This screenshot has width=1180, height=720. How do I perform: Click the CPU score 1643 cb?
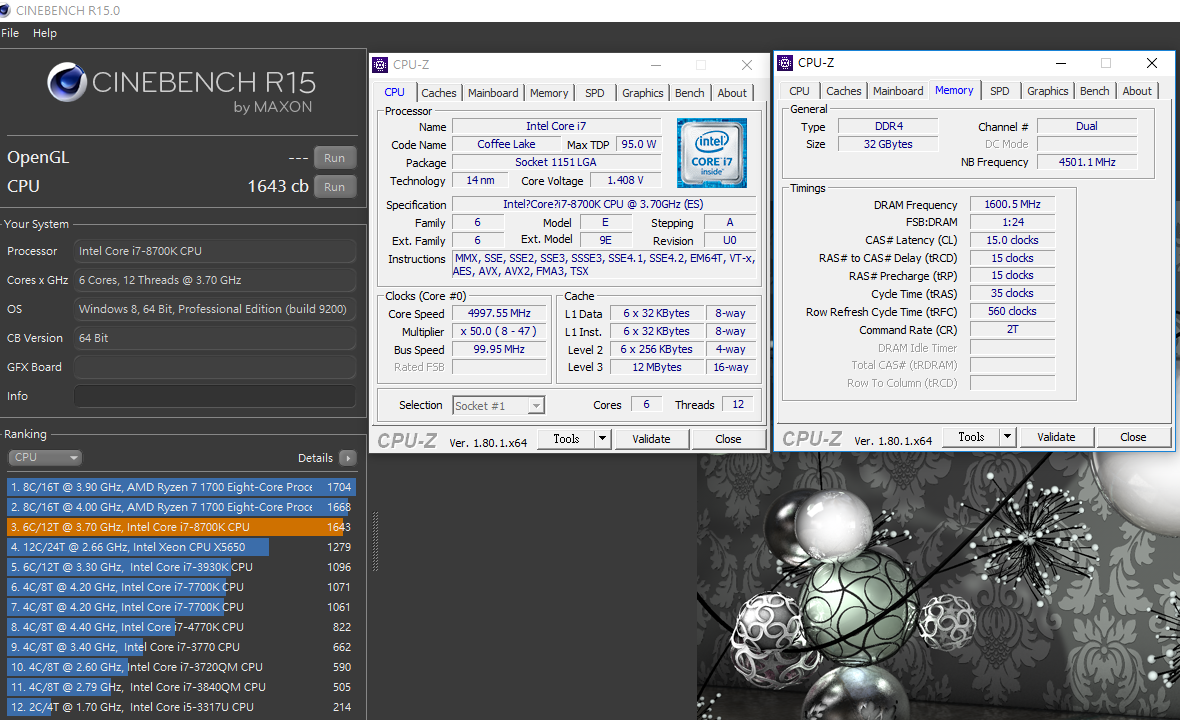tap(278, 186)
